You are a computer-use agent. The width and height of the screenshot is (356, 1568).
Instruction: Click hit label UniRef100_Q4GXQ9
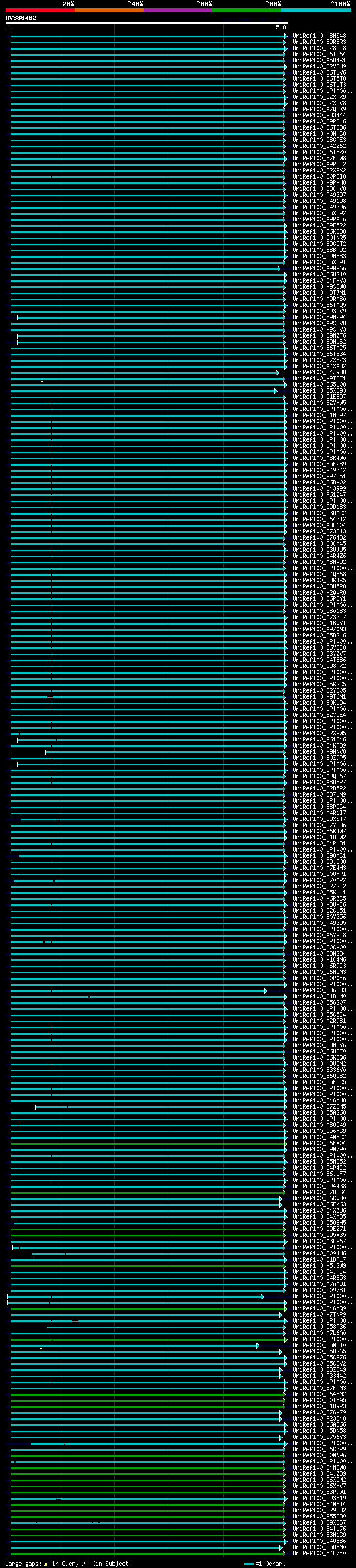click(x=319, y=1309)
